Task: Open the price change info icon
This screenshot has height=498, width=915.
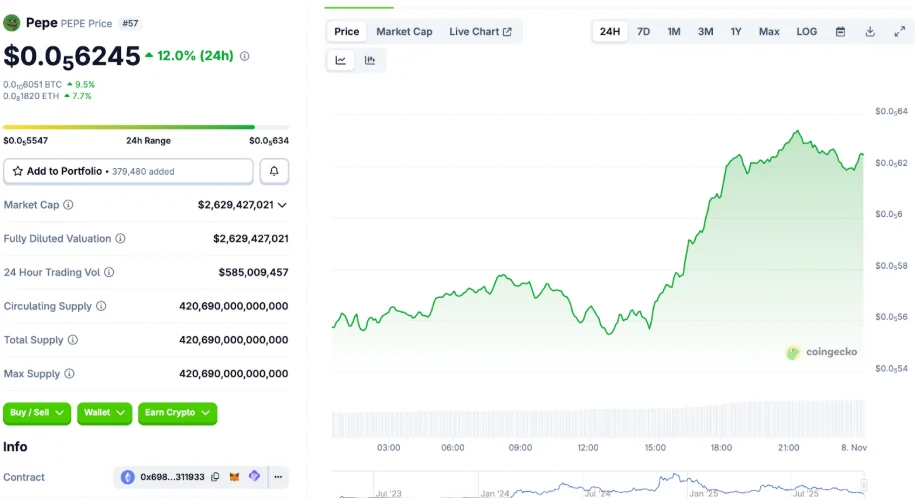Action: [x=245, y=56]
